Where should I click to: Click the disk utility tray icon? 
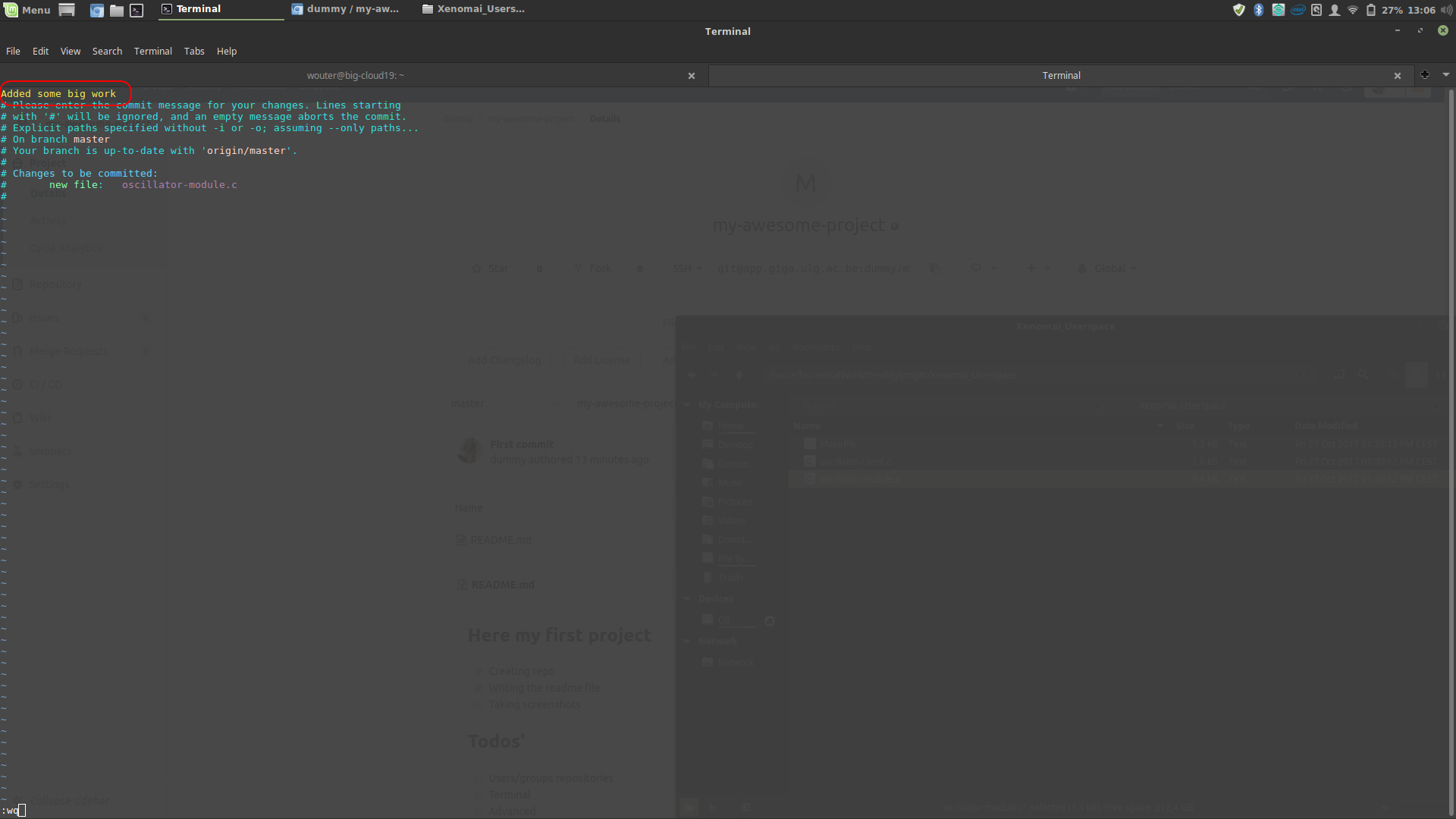click(1316, 10)
